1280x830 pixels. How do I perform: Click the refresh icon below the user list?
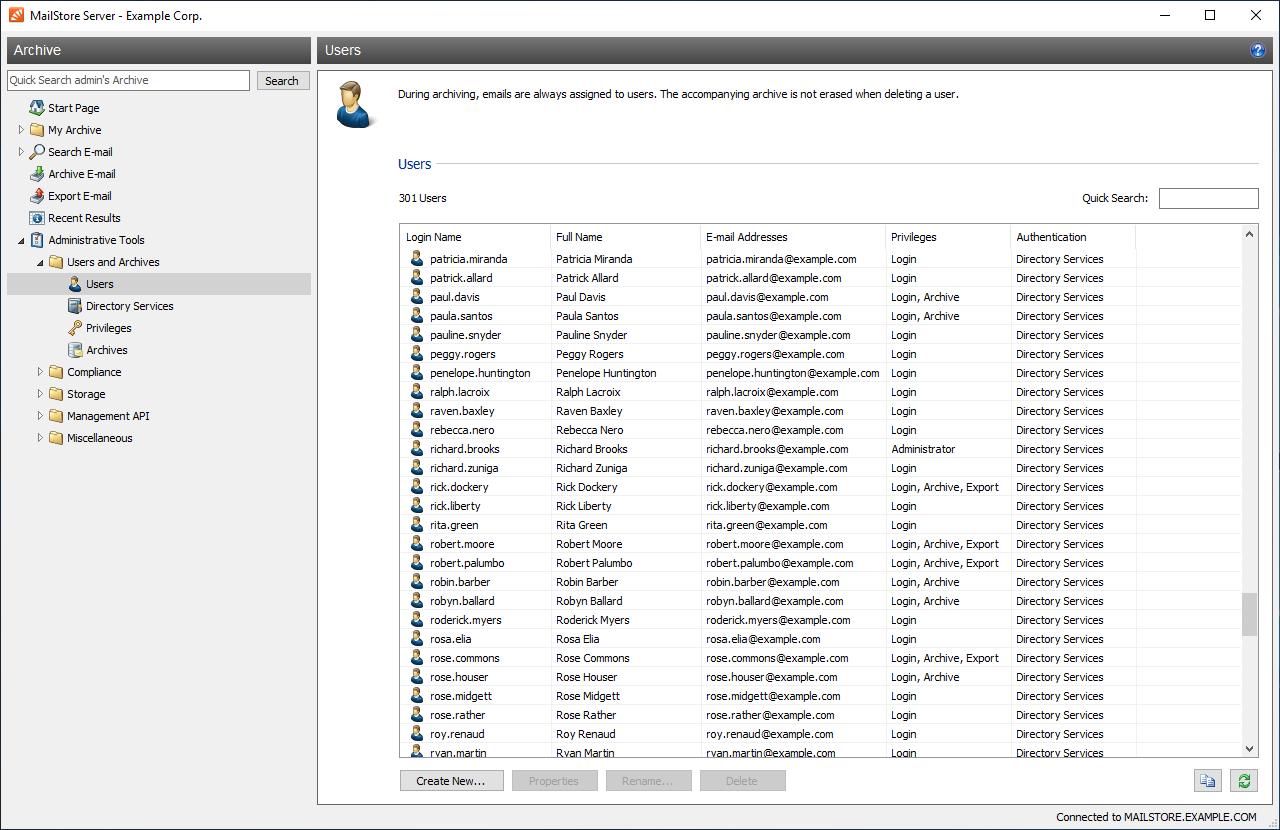pos(1244,781)
